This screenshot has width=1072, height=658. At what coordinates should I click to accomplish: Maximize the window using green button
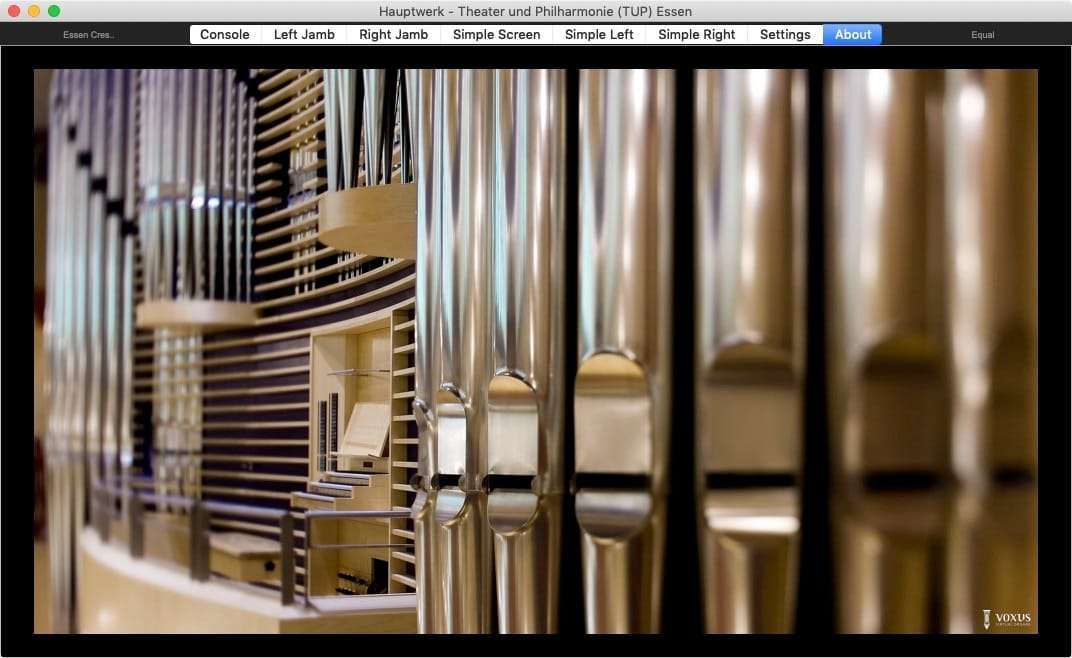coord(54,11)
